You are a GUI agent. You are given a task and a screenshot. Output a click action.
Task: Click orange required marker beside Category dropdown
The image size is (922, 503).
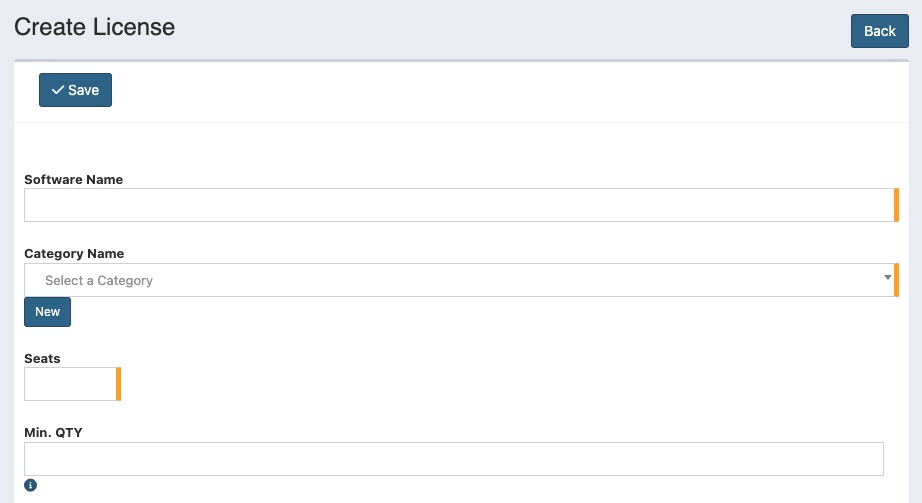pyautogui.click(x=896, y=280)
